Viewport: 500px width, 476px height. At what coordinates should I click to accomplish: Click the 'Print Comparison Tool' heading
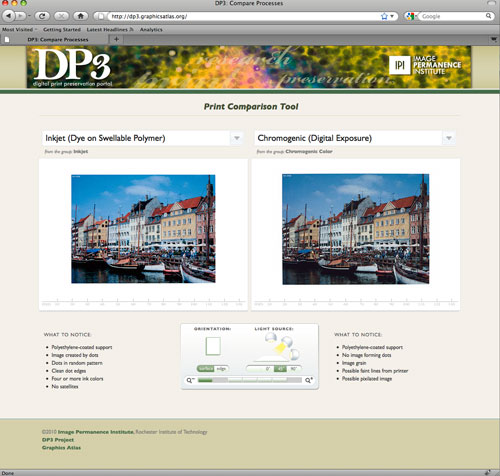click(x=251, y=107)
